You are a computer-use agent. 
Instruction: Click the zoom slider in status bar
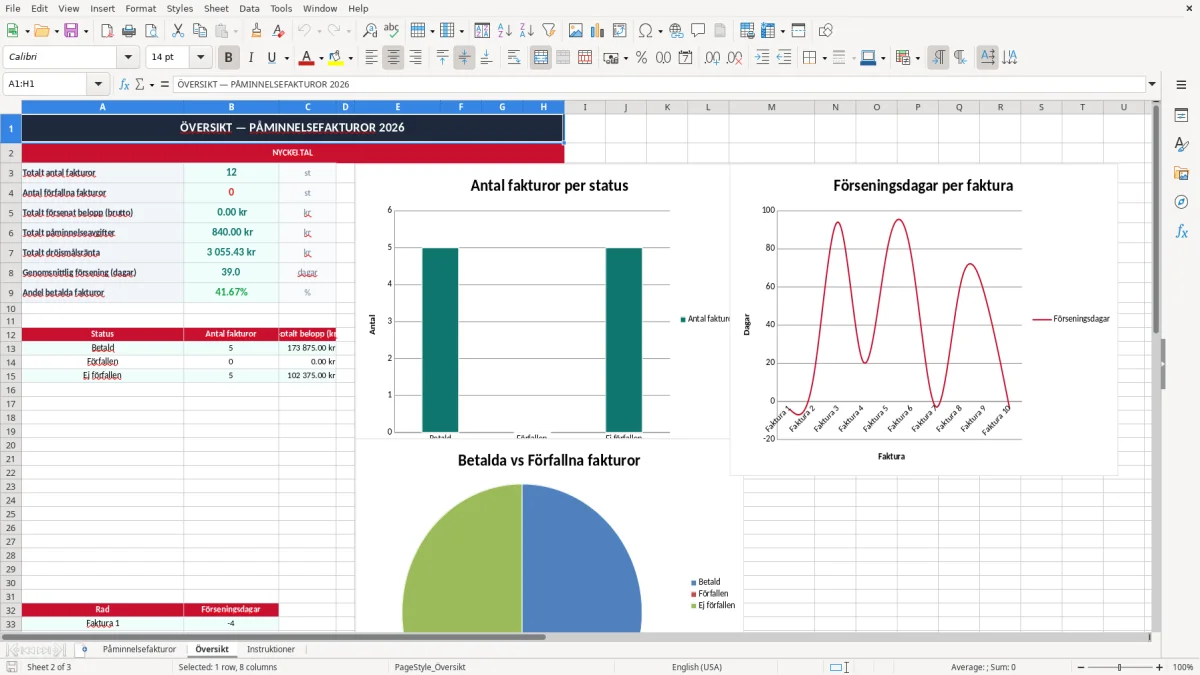1120,667
